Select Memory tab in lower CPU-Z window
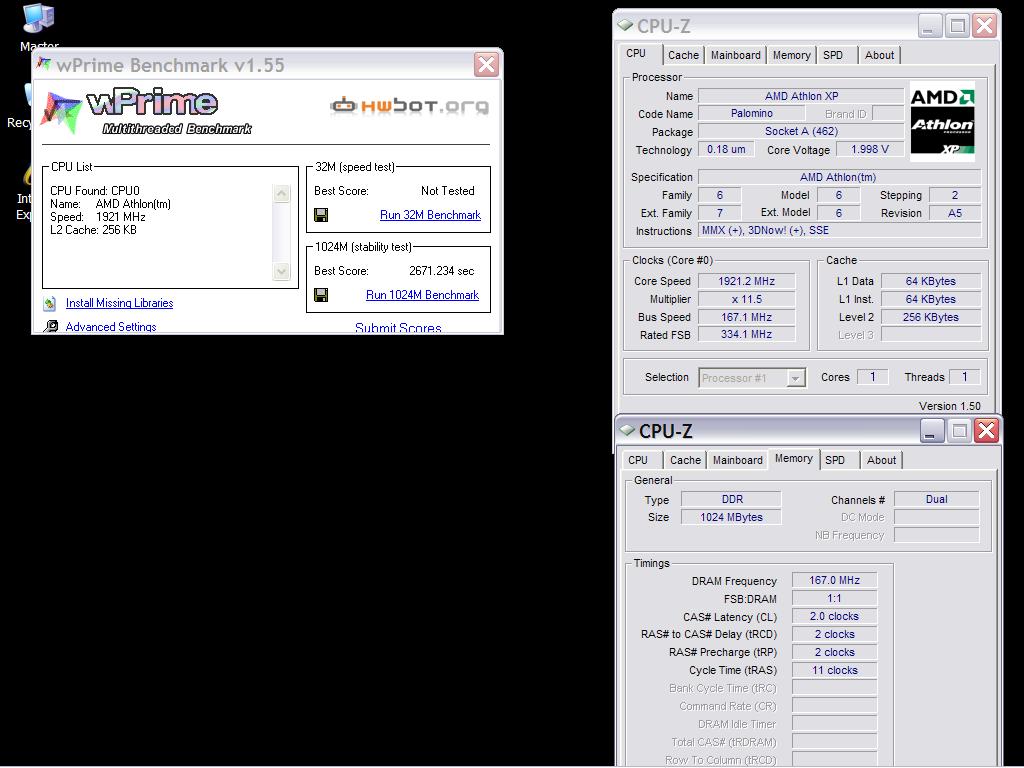Screen dimensions: 1024x768 (x=793, y=458)
